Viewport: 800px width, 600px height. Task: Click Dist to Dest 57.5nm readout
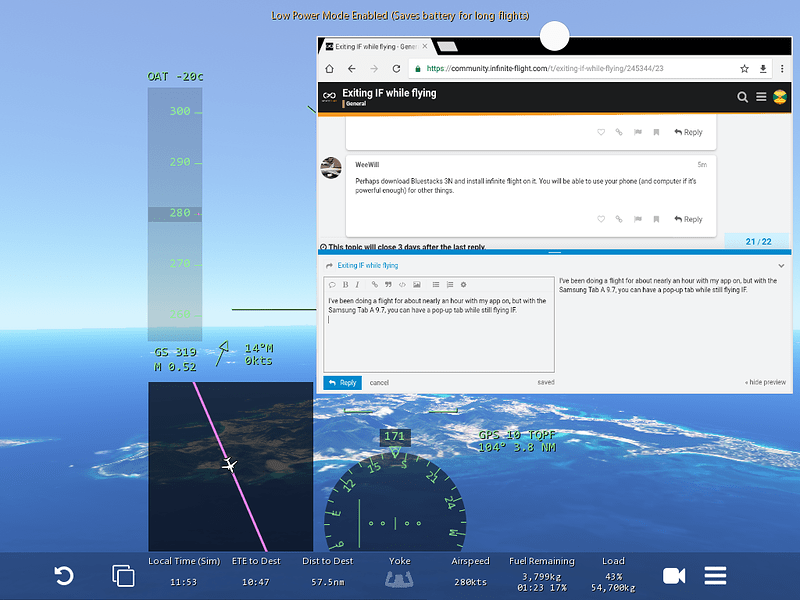coord(328,572)
